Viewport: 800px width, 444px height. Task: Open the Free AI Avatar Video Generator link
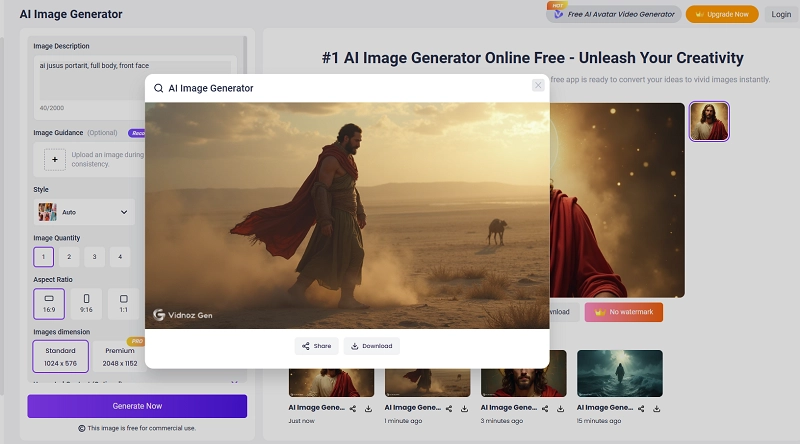coord(613,14)
